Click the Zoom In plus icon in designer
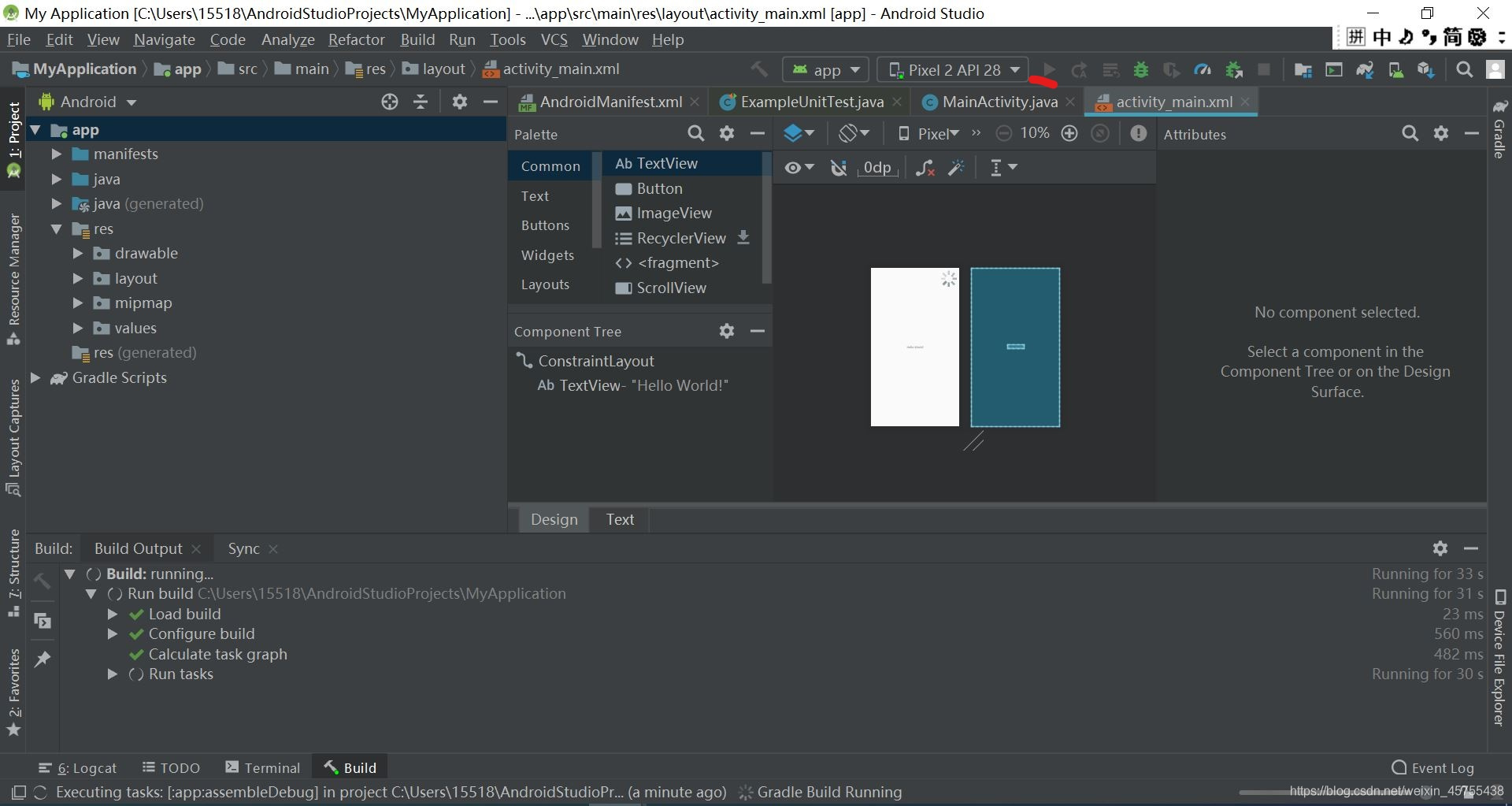This screenshot has width=1512, height=806. (1069, 134)
